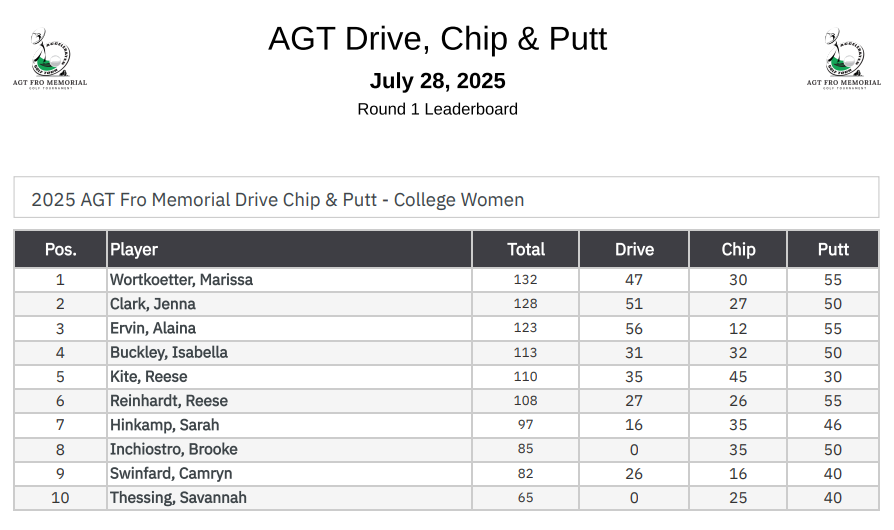Click the Putt column header
Viewport: 894px width, 530px height.
point(833,249)
